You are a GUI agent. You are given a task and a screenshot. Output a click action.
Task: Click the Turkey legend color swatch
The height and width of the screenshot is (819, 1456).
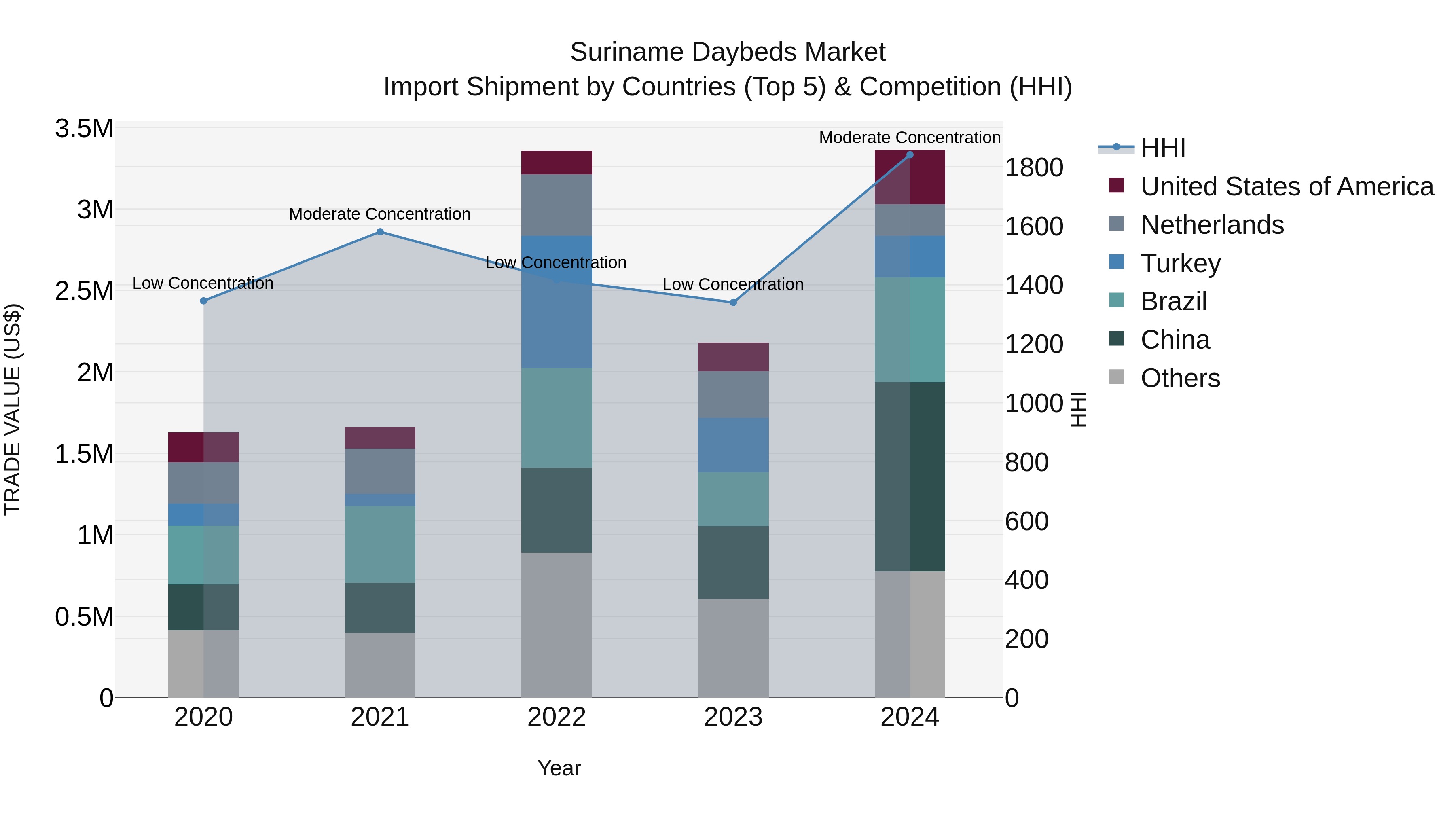tap(1116, 262)
